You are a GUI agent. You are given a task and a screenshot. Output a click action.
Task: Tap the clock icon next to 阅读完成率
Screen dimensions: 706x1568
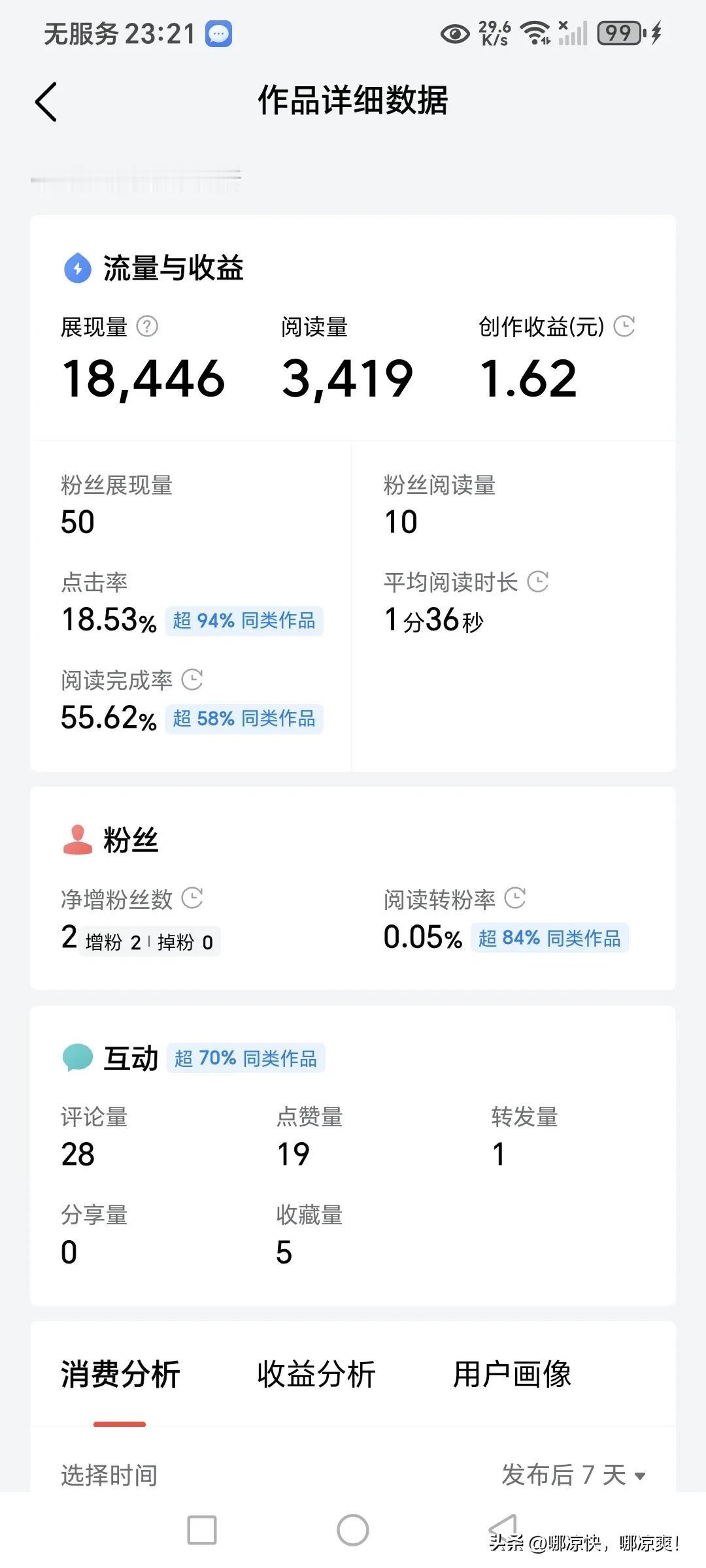point(192,679)
